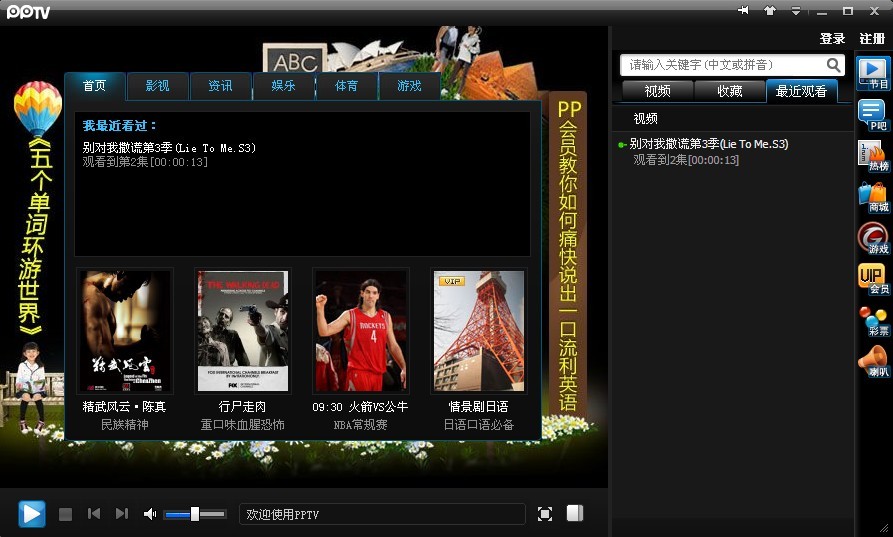Open the 节目 programs sidebar icon
893x537 pixels.
pyautogui.click(x=873, y=73)
